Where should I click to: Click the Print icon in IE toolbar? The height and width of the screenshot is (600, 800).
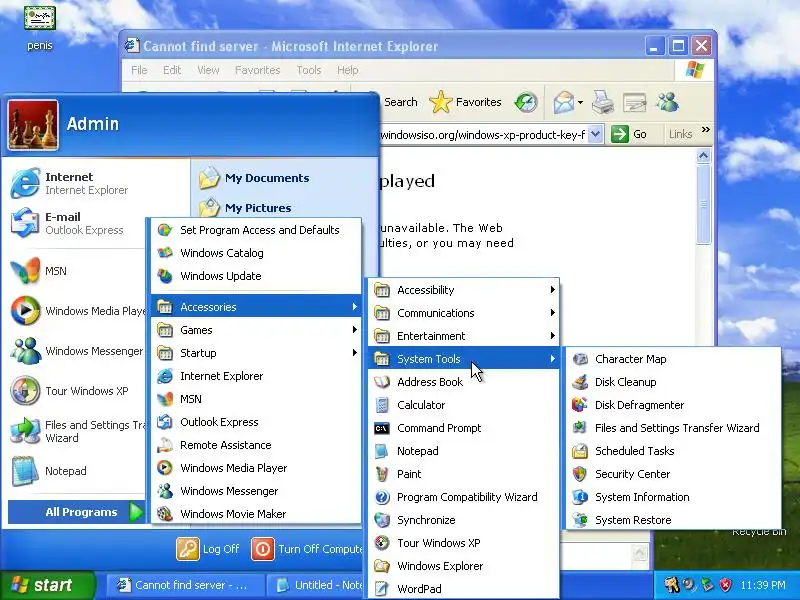[603, 102]
